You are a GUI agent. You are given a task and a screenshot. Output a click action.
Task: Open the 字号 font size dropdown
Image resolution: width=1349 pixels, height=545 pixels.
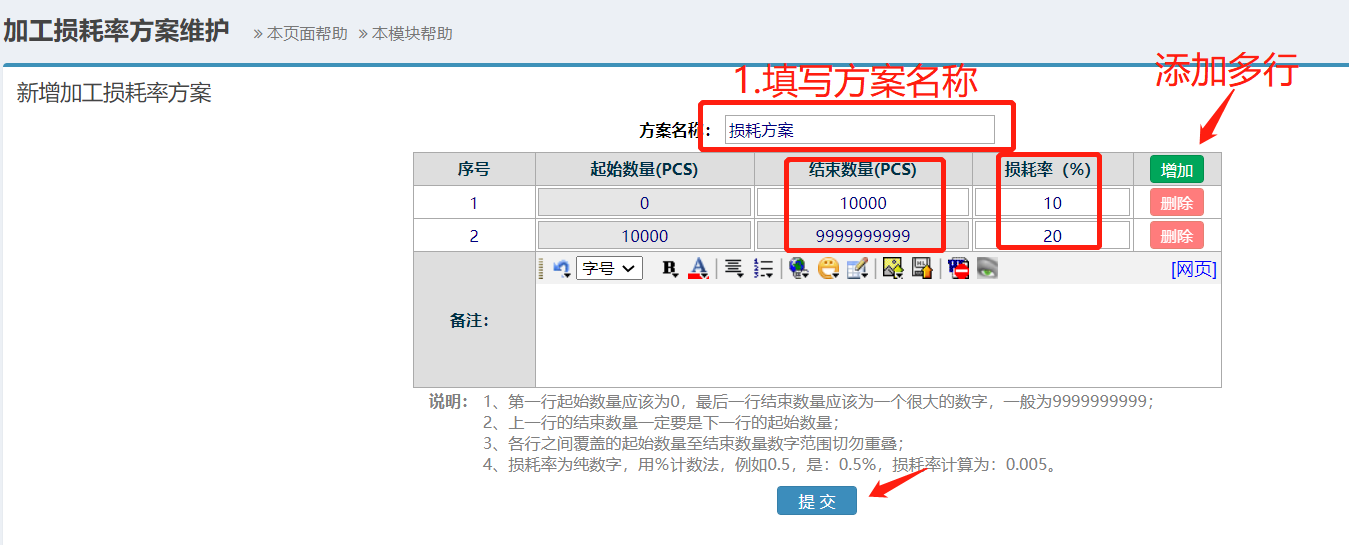click(x=609, y=268)
